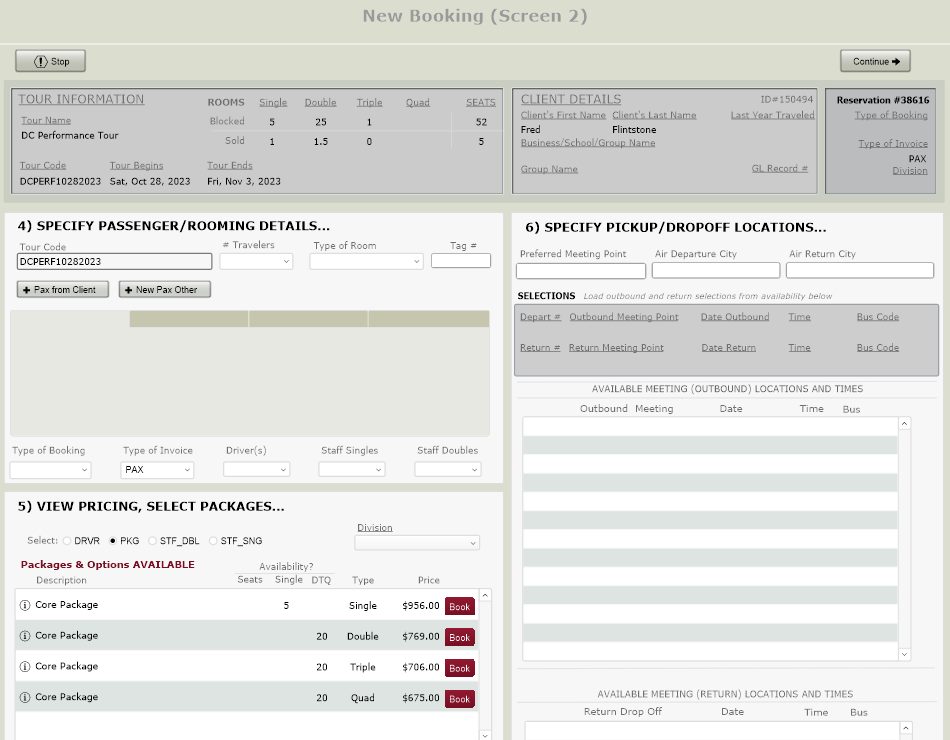The width and height of the screenshot is (950, 740).
Task: Click the Tour Name label link
Action: point(46,121)
